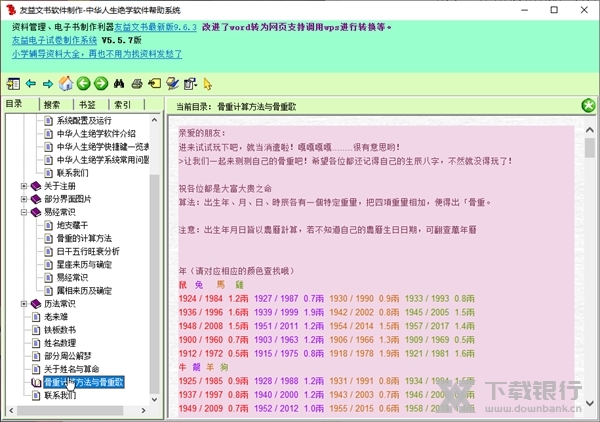
Task: Switch to the 书签 tab
Action: pyautogui.click(x=87, y=105)
